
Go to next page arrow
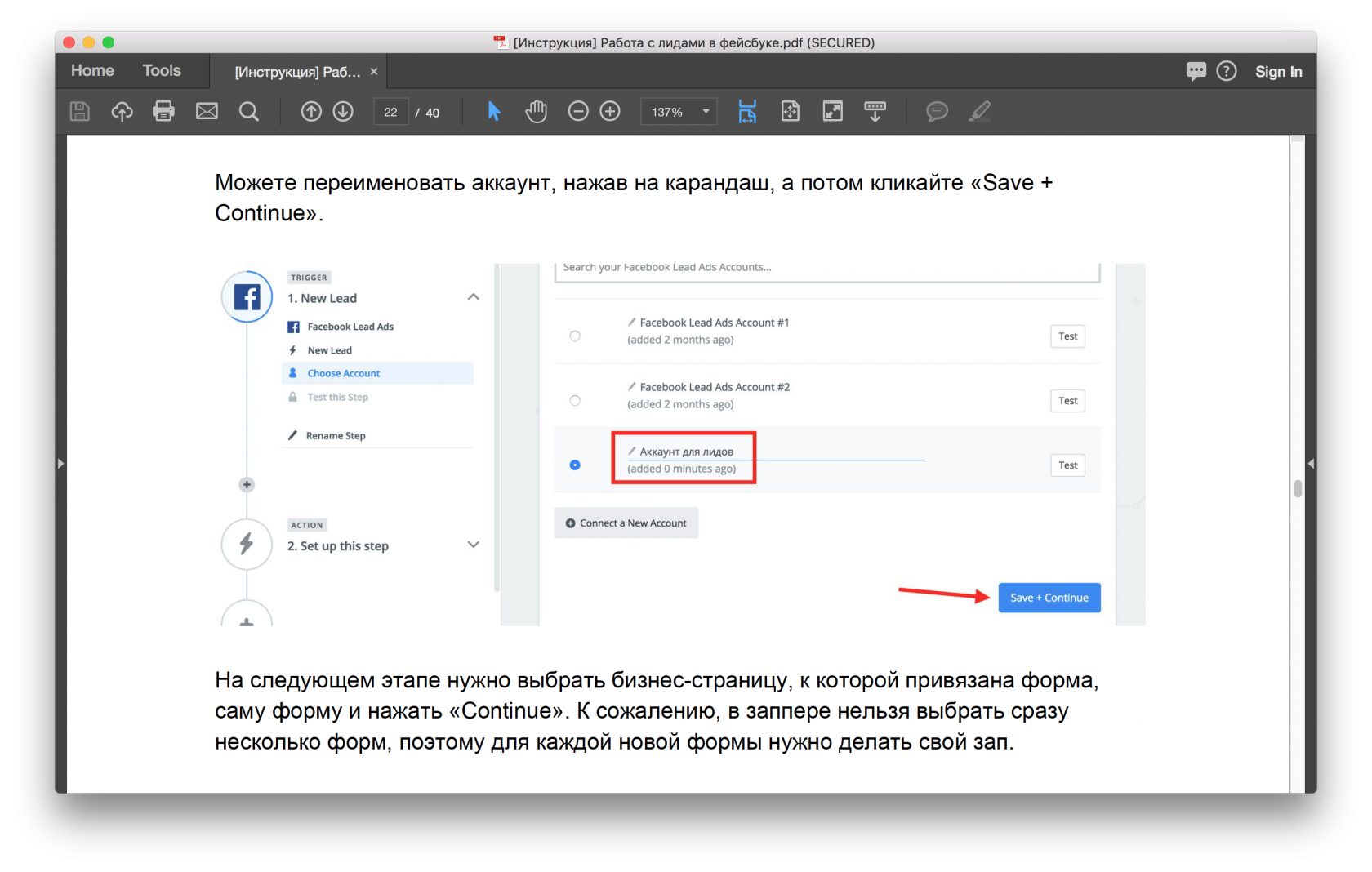click(x=343, y=112)
